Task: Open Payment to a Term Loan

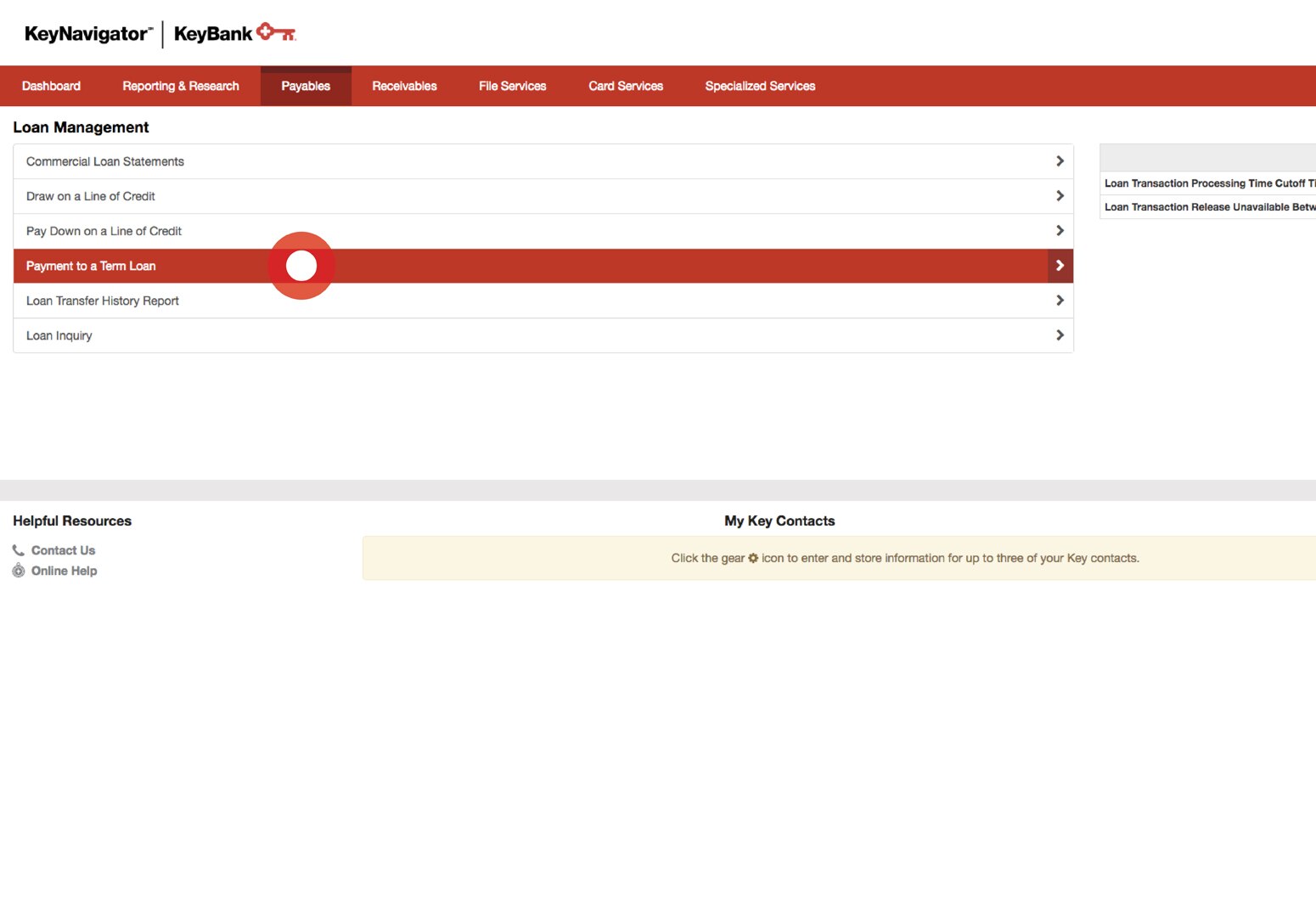Action: click(91, 265)
